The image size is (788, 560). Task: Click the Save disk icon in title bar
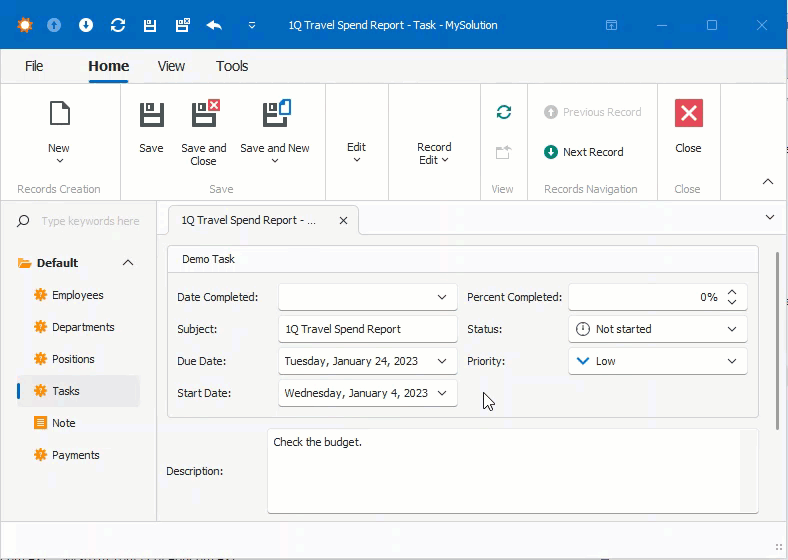pyautogui.click(x=150, y=25)
